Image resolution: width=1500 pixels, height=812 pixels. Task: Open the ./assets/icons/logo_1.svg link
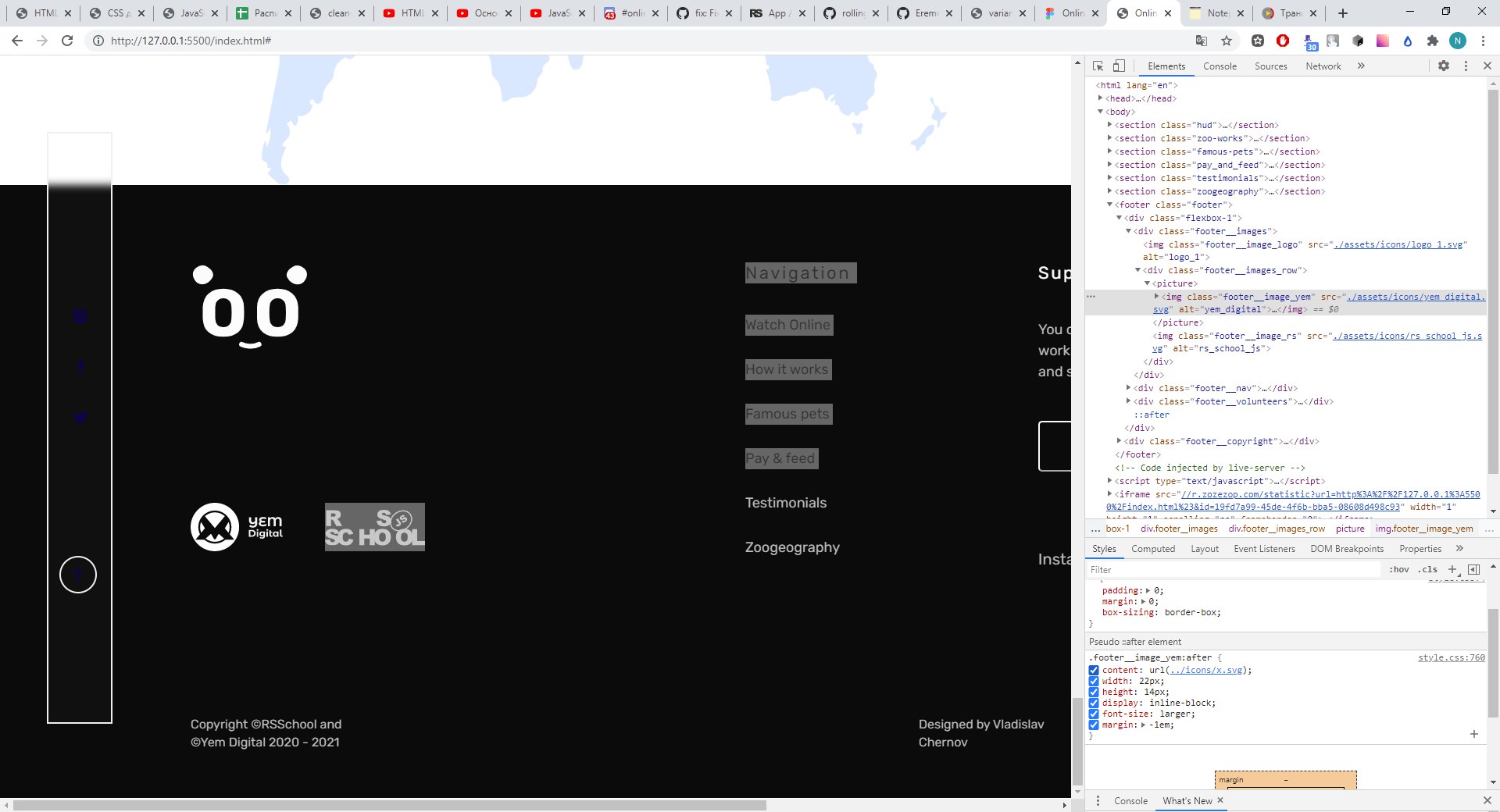click(x=1398, y=244)
